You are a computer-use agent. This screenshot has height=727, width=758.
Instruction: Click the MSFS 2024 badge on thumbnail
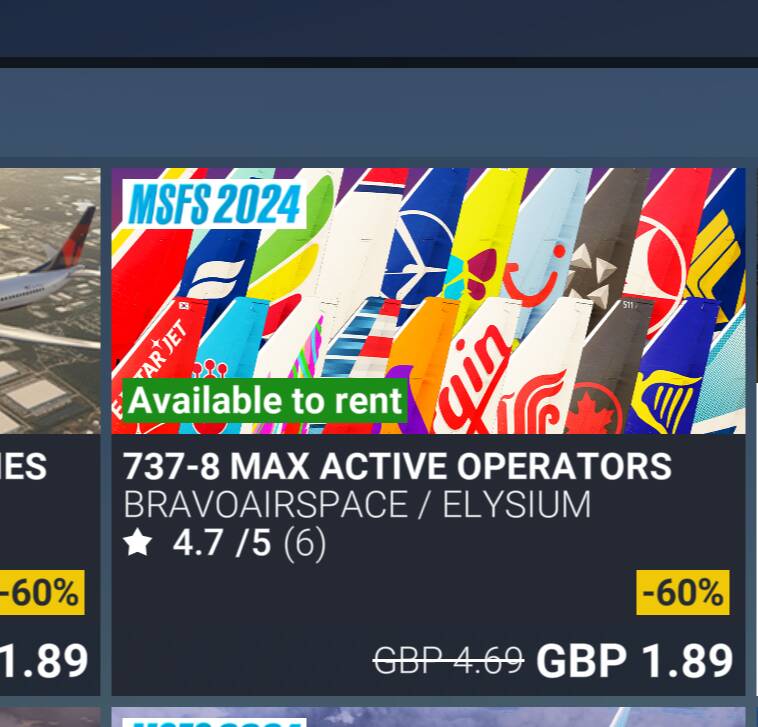215,204
